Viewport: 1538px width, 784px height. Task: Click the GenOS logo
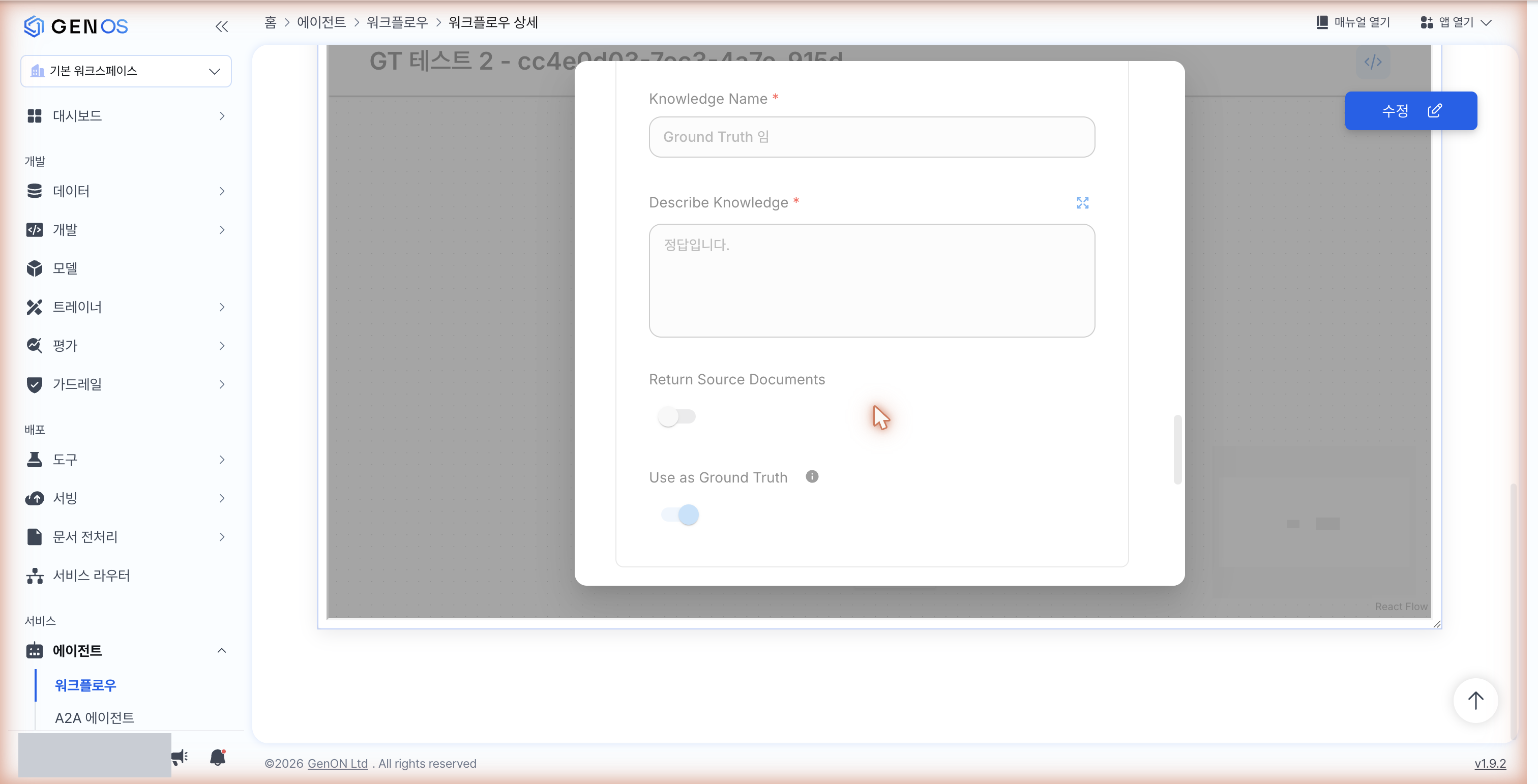(76, 26)
